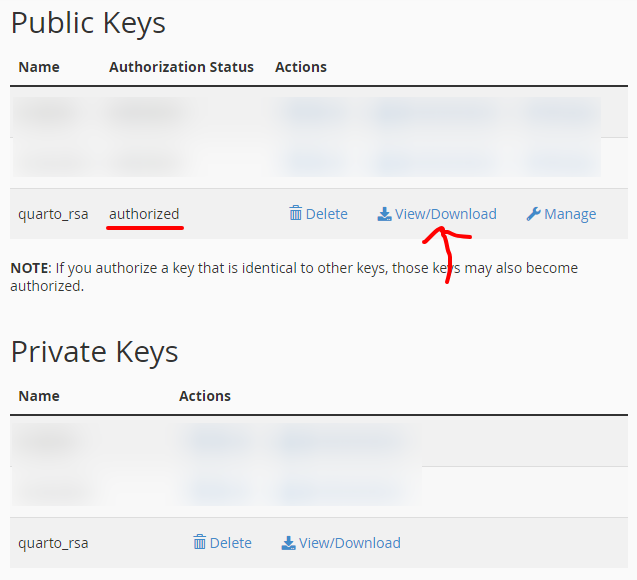Click Actions column header in Public Keys

(301, 67)
